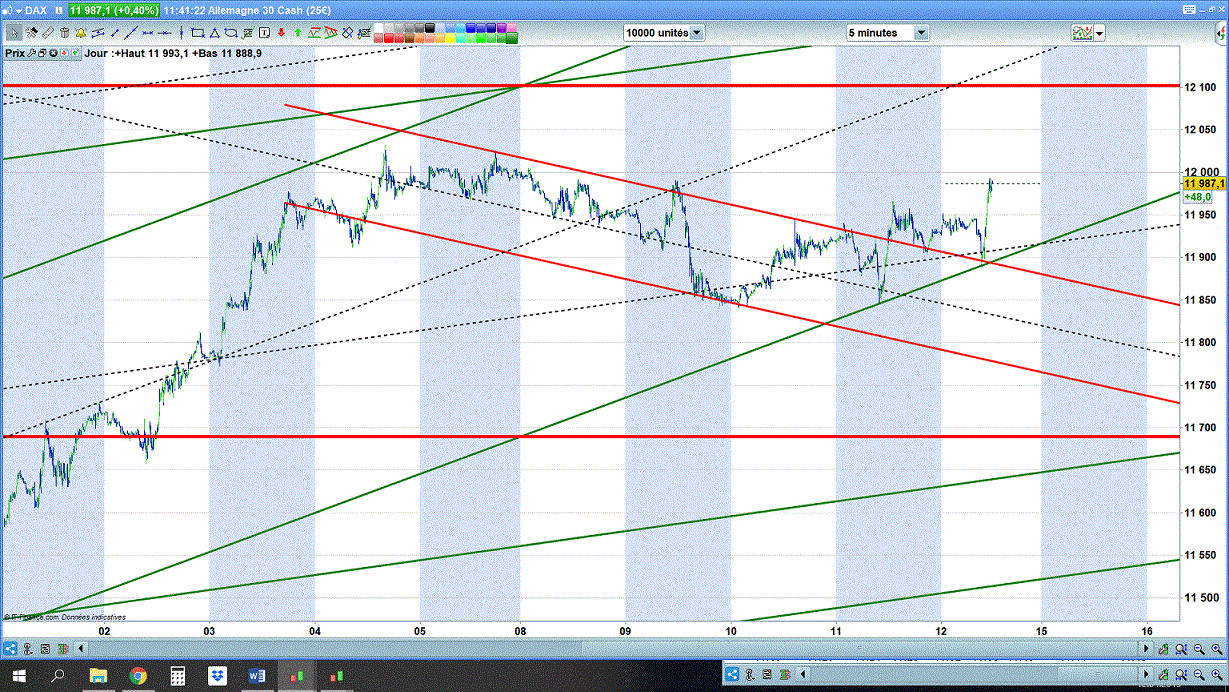Click date label '08' on time axis

521,631
